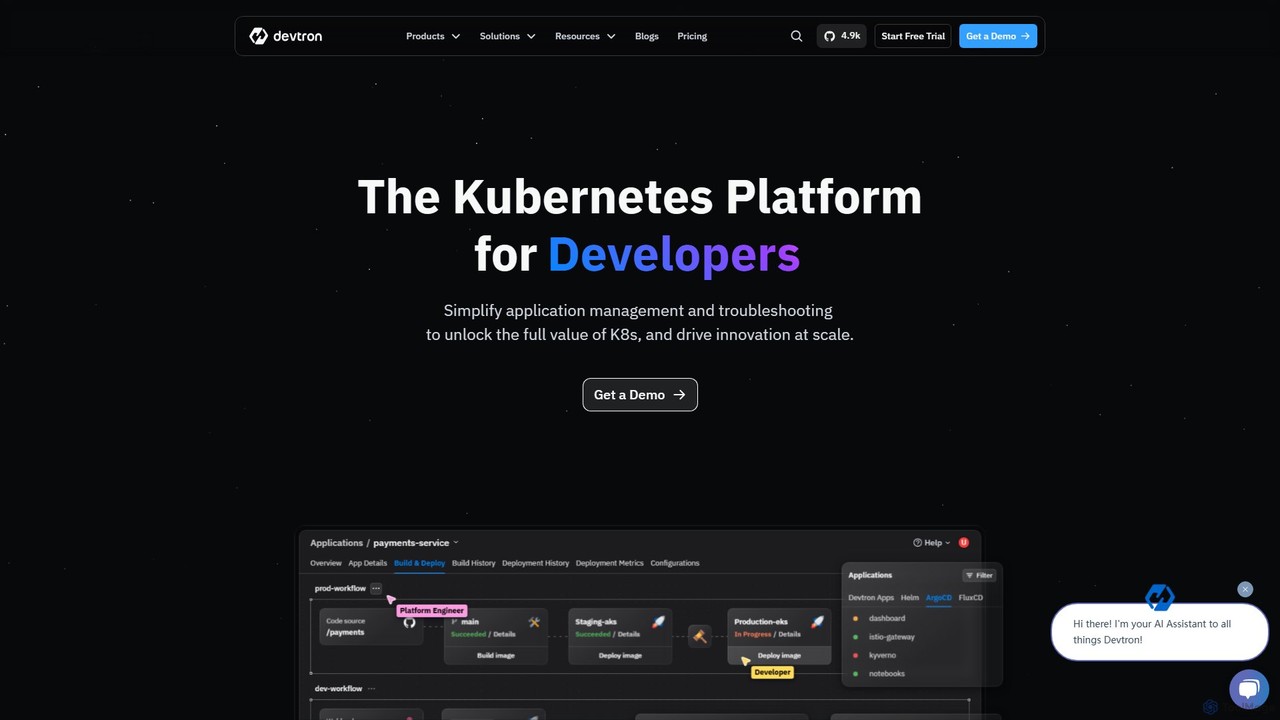Select Devtron Apps tab in Applications panel

[871, 597]
